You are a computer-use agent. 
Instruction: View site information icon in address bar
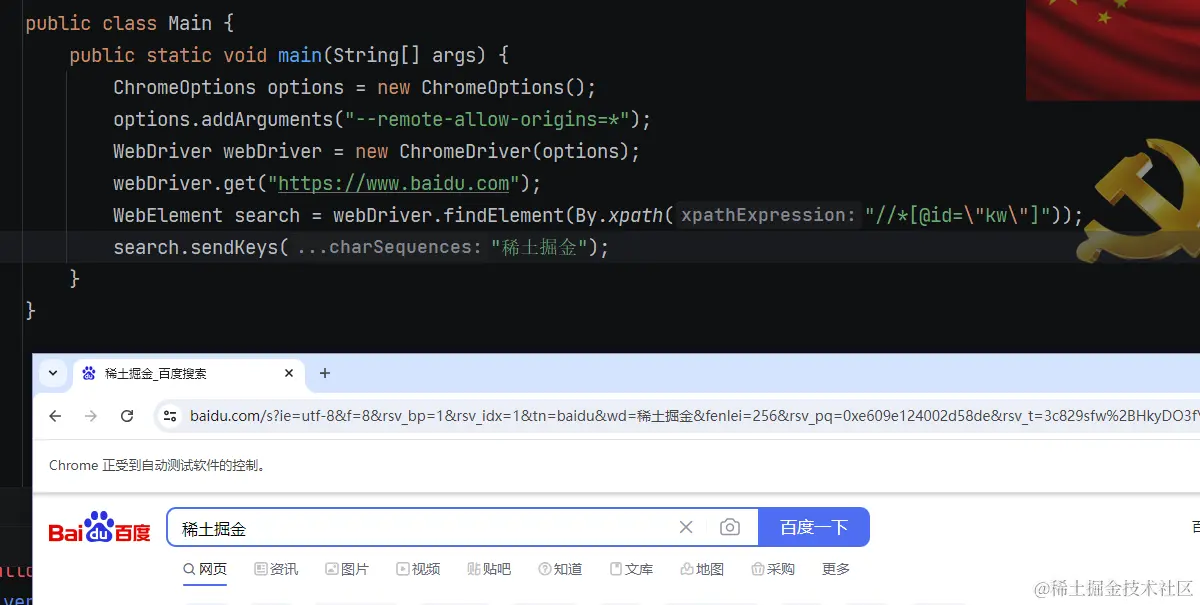(170, 416)
